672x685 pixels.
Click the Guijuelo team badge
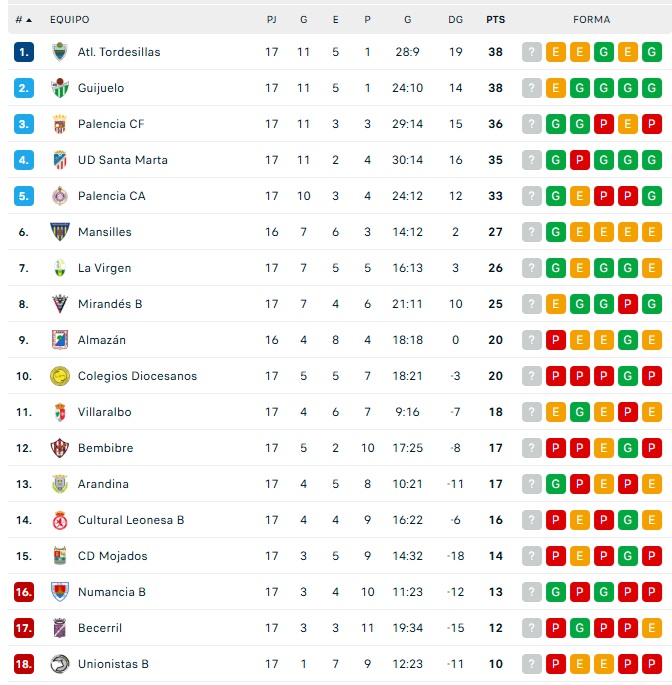pyautogui.click(x=60, y=88)
